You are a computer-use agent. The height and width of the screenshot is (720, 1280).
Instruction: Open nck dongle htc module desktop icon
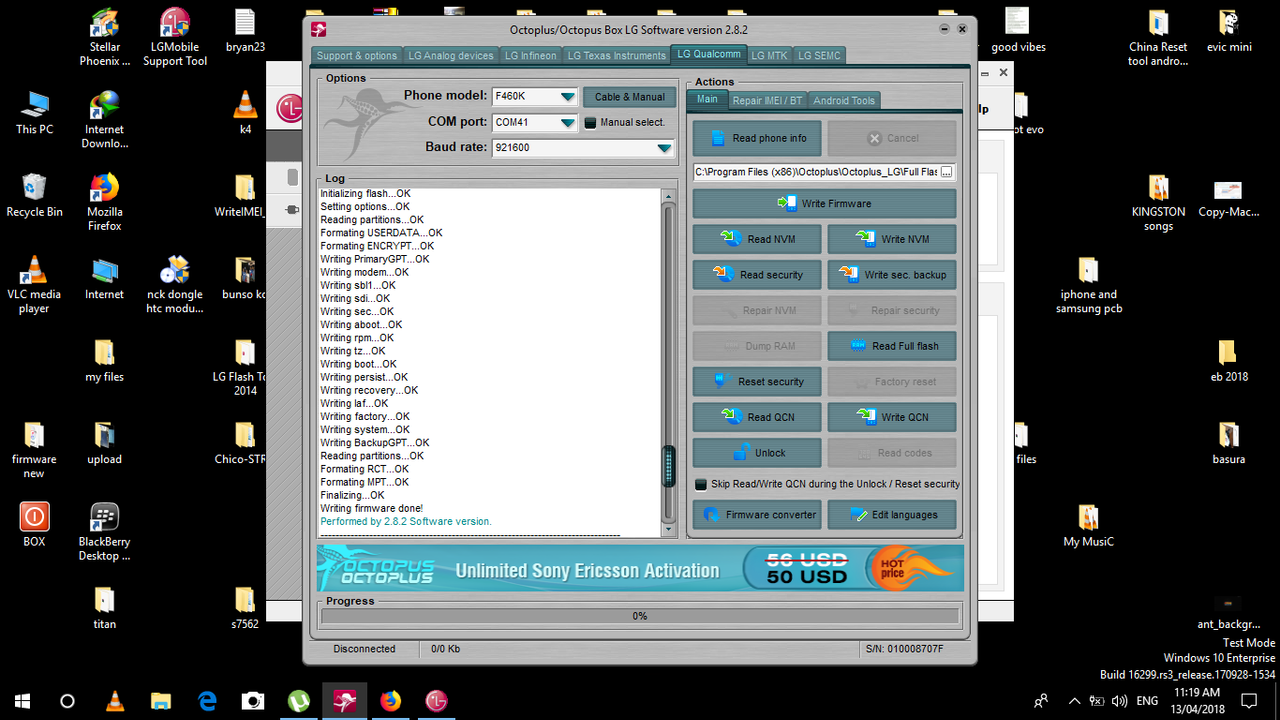click(175, 285)
